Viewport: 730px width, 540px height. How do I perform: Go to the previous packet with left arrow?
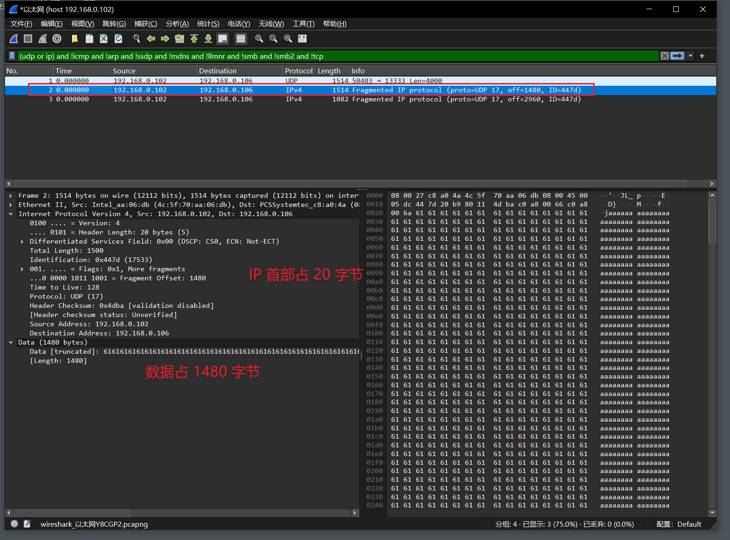[151, 39]
